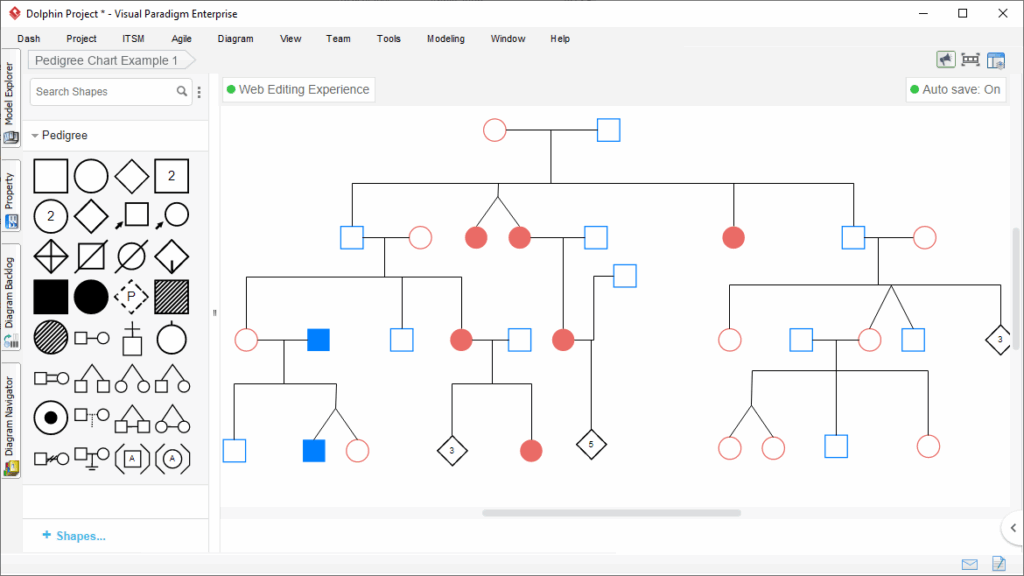Choose the square-circle couple with double slash

coord(51,459)
